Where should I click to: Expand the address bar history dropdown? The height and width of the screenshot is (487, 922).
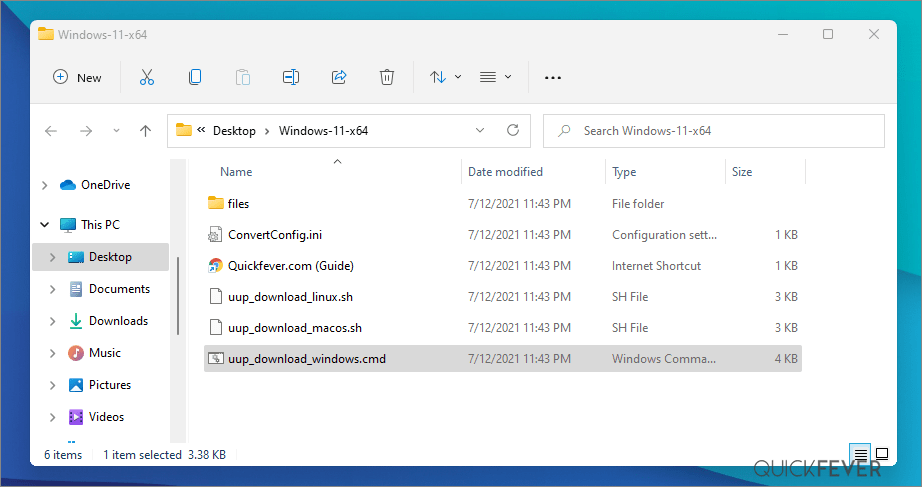tap(480, 131)
